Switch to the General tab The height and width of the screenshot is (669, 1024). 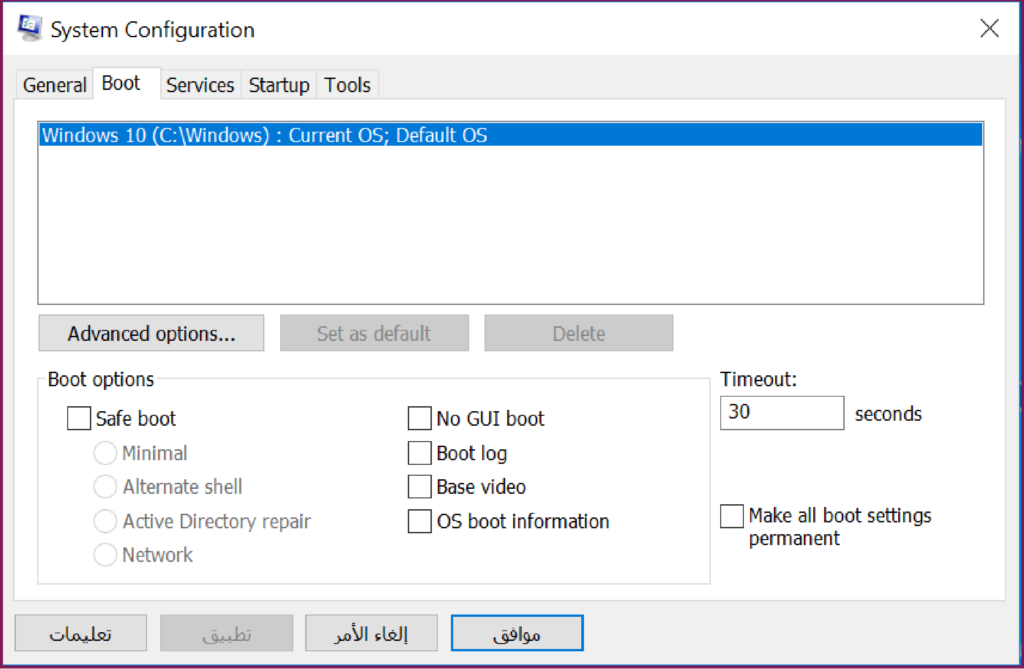click(x=54, y=85)
